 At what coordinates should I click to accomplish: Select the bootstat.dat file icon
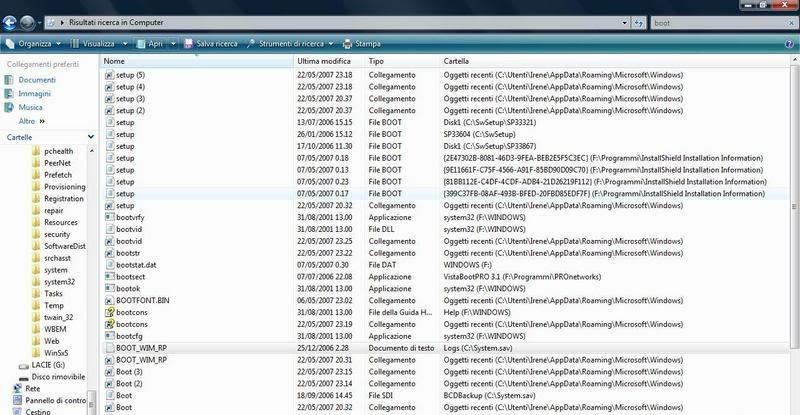[109, 265]
